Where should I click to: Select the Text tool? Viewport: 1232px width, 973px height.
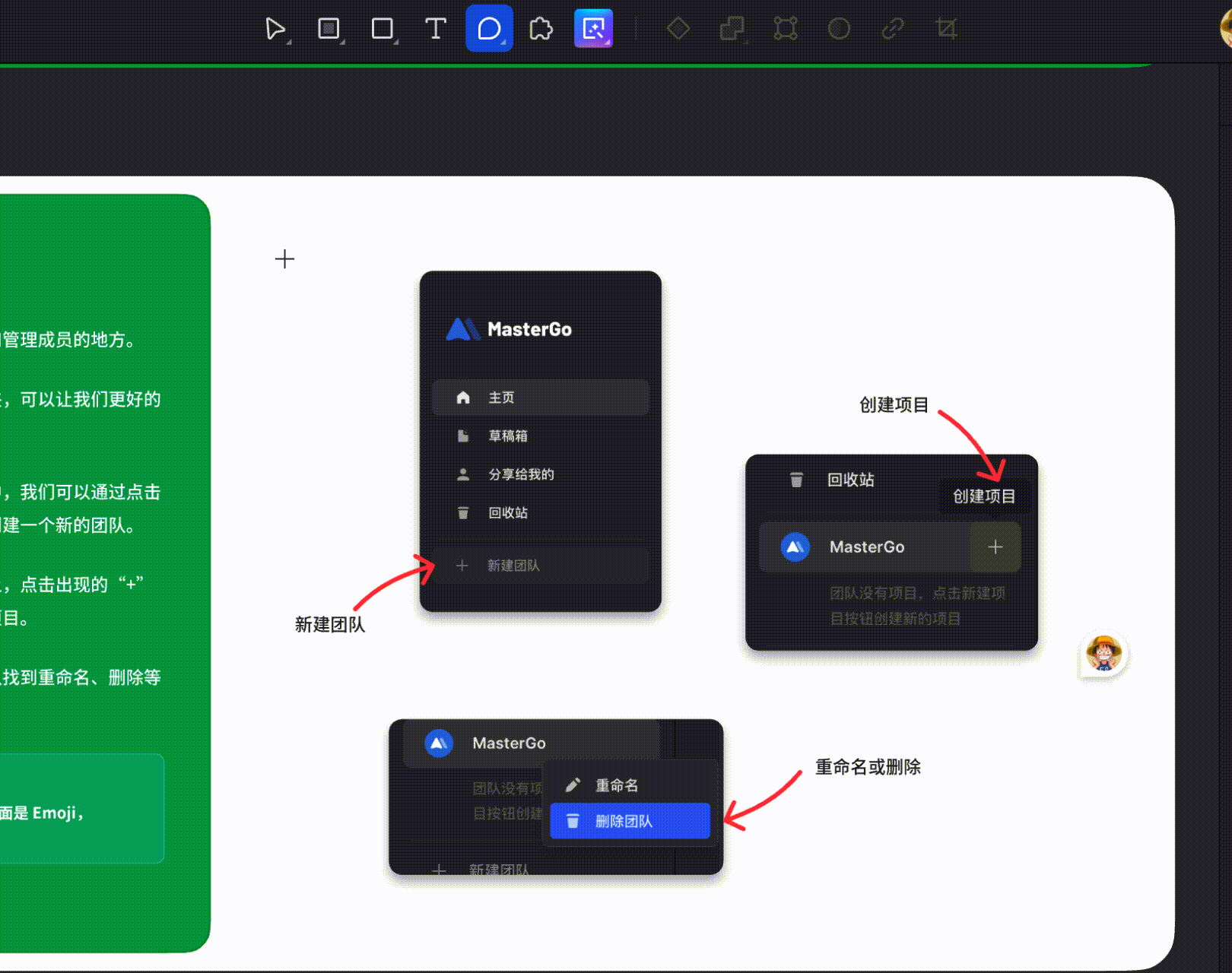tap(436, 29)
